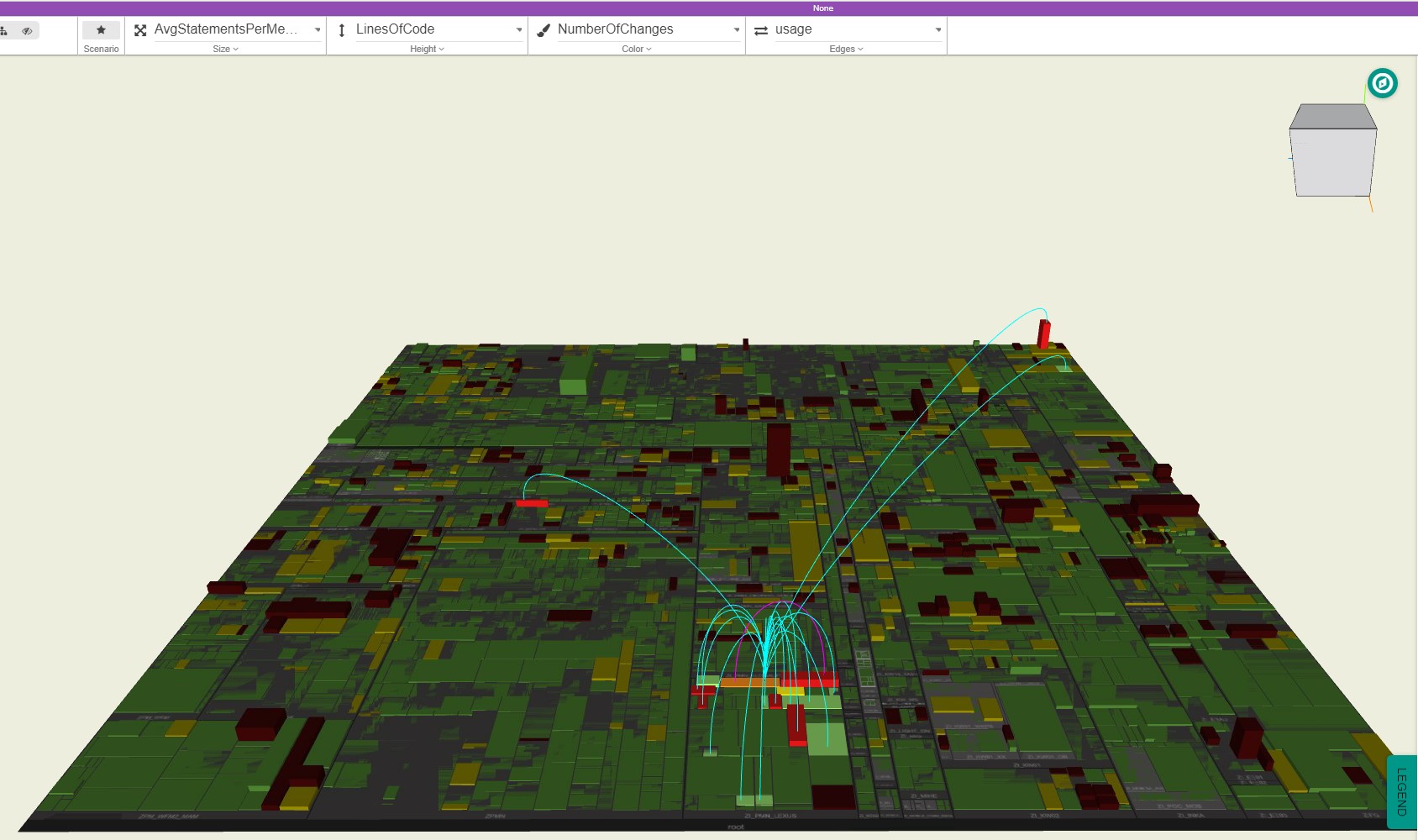Screen dimensions: 1418x840
Task: Click the Height vertical-arrow icon
Action: [341, 29]
